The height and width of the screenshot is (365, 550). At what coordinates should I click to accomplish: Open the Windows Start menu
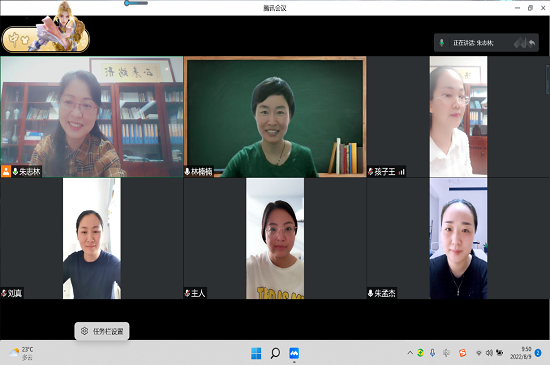256,353
